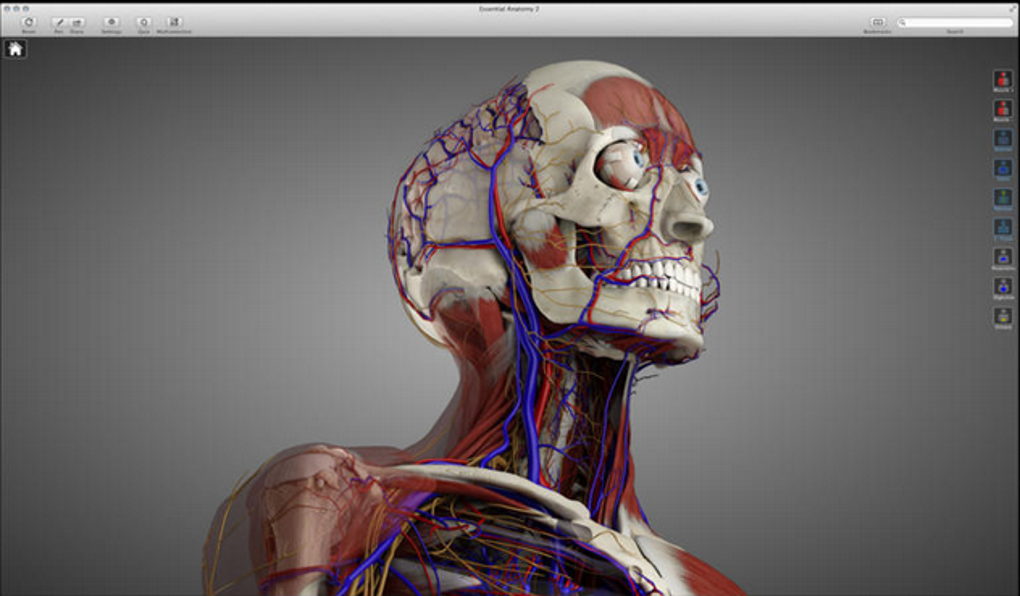Start the Quiz from the toolbar
Screen dimensions: 1020x596
coord(144,23)
